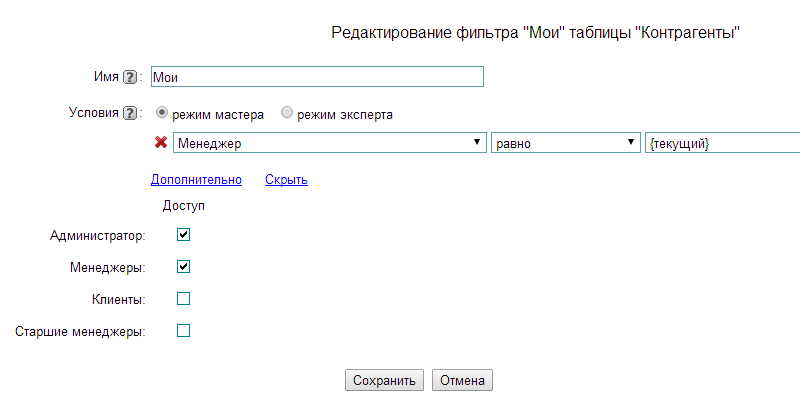Click the Доступ section heading
Viewport: 800px width, 409px height.
point(184,206)
